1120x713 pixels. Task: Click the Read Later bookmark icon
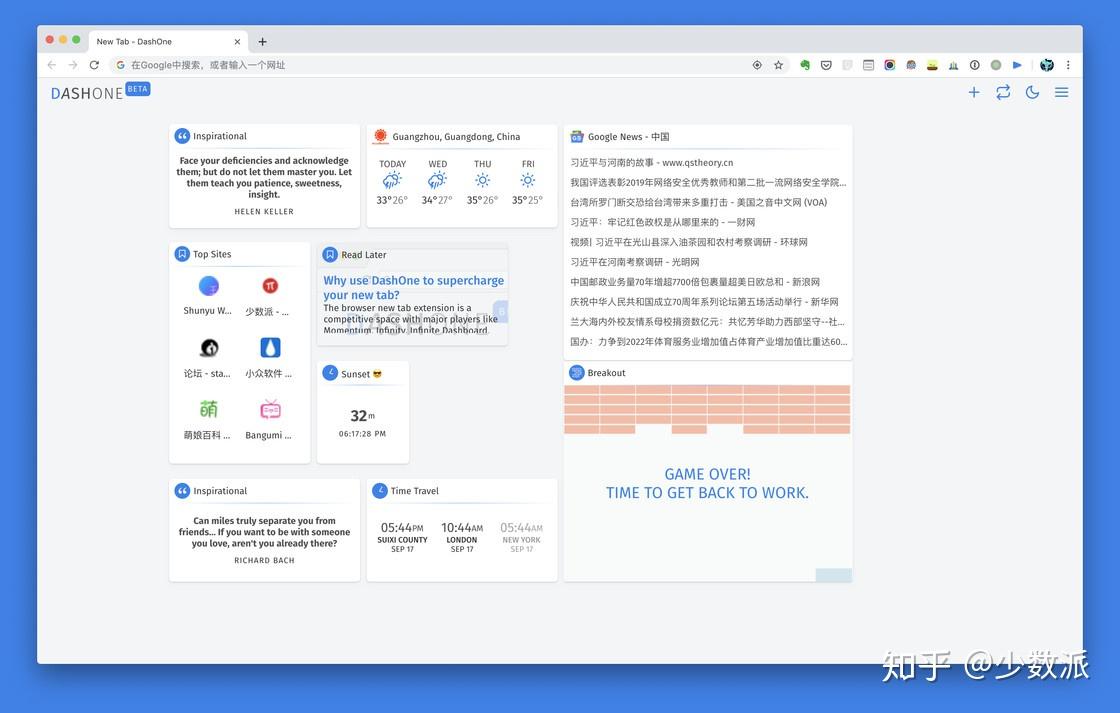[330, 254]
